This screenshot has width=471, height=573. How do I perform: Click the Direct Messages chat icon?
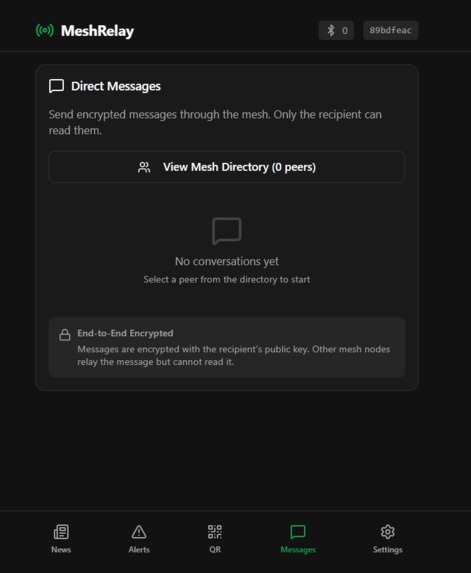(56, 86)
